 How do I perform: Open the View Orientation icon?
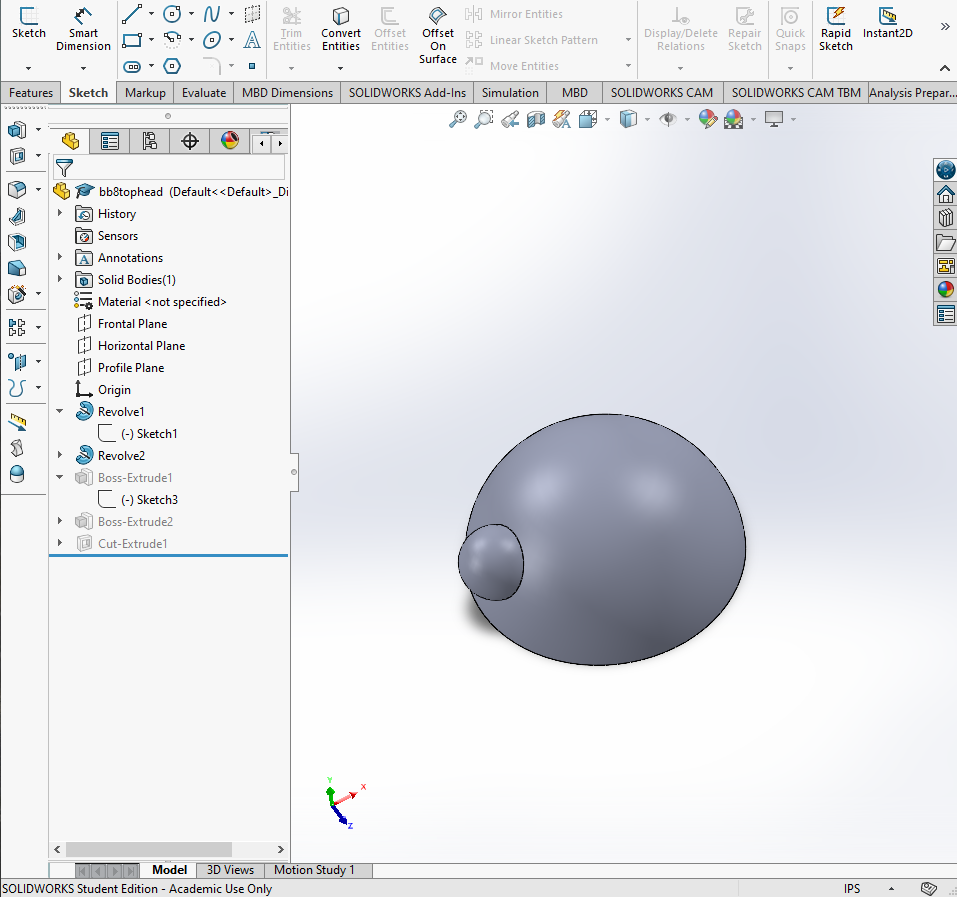(588, 119)
